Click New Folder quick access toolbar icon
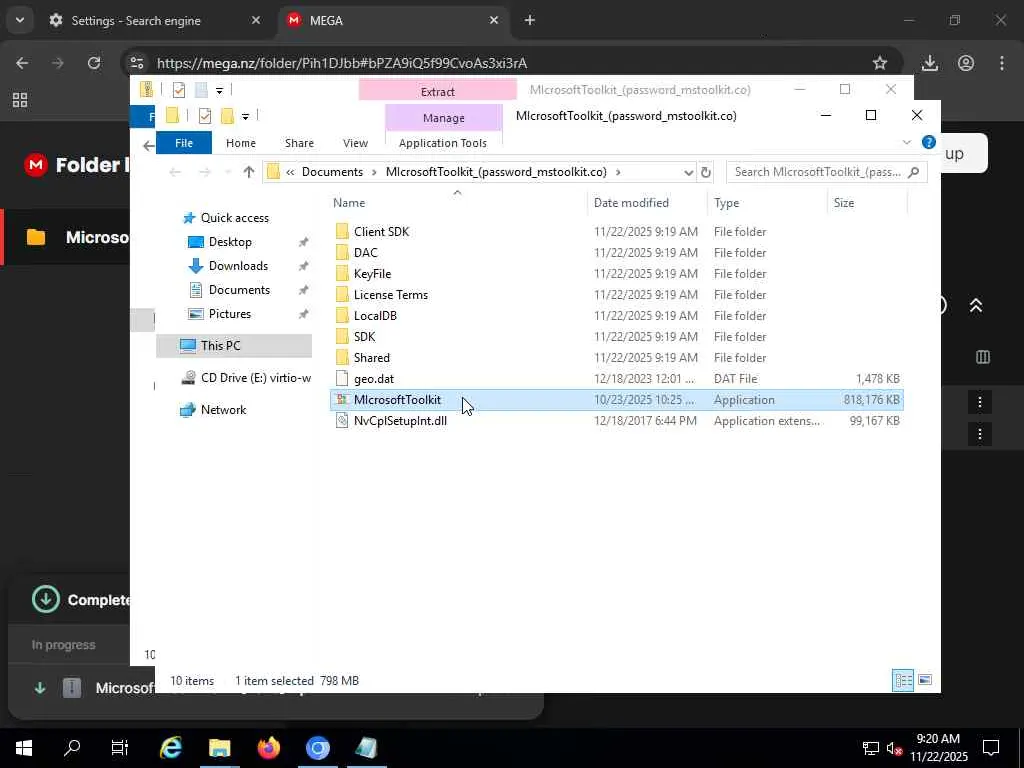 tap(227, 116)
